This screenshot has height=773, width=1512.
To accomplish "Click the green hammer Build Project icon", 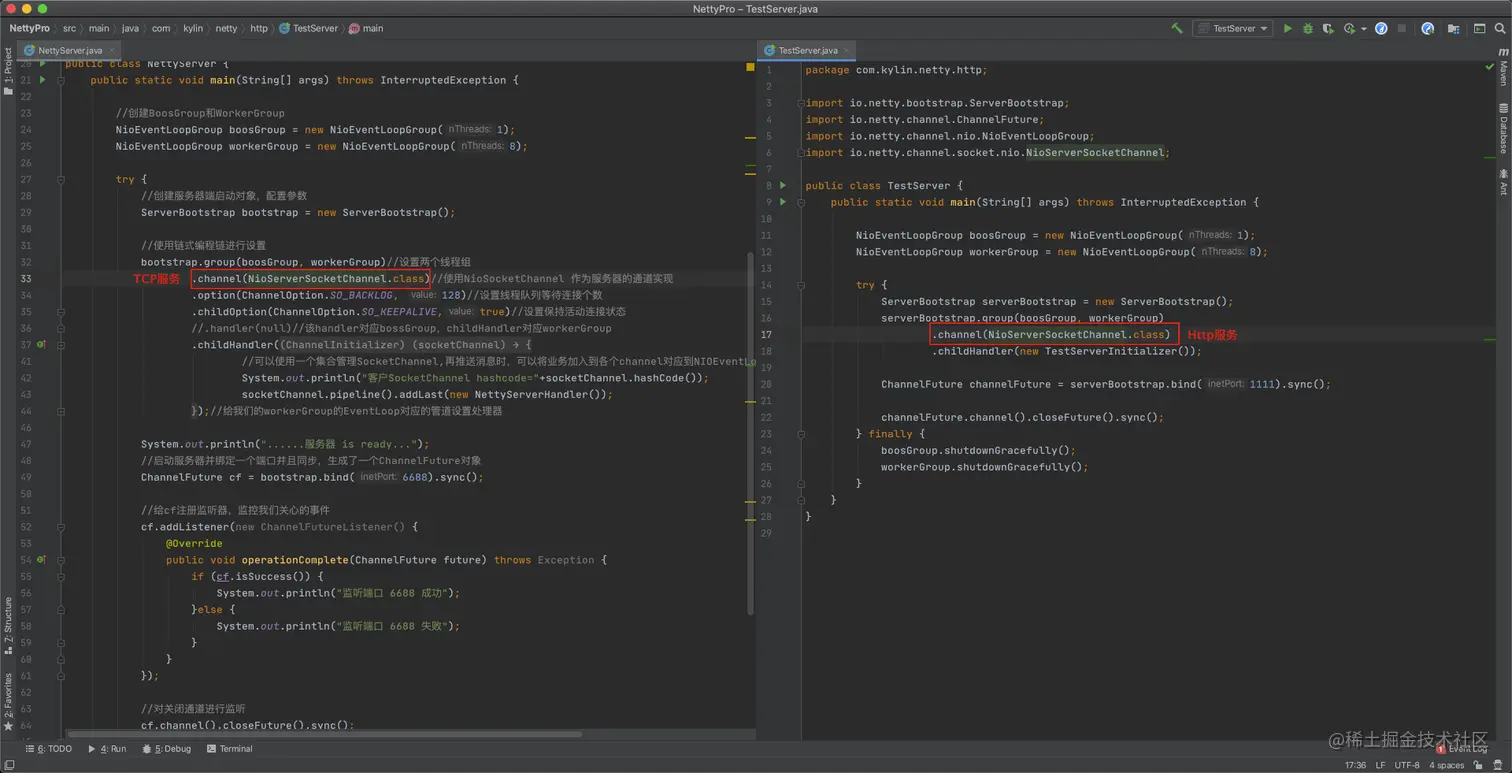I will [x=1176, y=29].
